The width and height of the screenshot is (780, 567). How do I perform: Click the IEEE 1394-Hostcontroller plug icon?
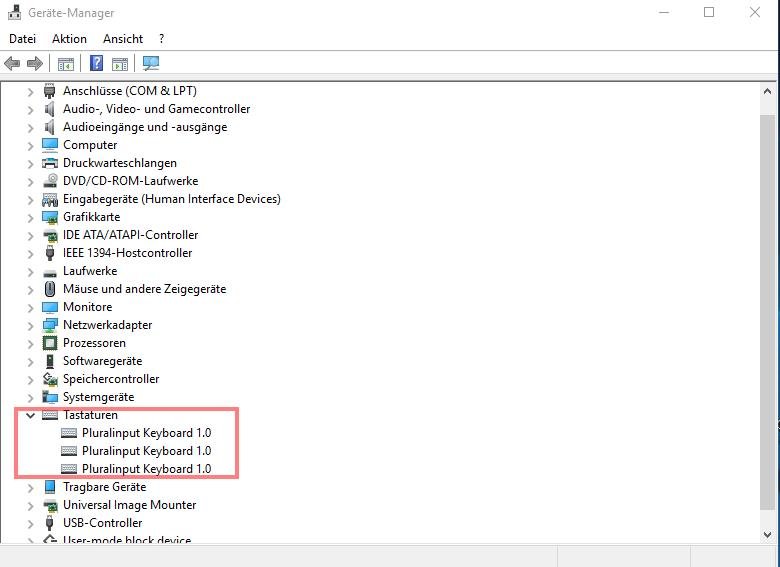(x=49, y=253)
